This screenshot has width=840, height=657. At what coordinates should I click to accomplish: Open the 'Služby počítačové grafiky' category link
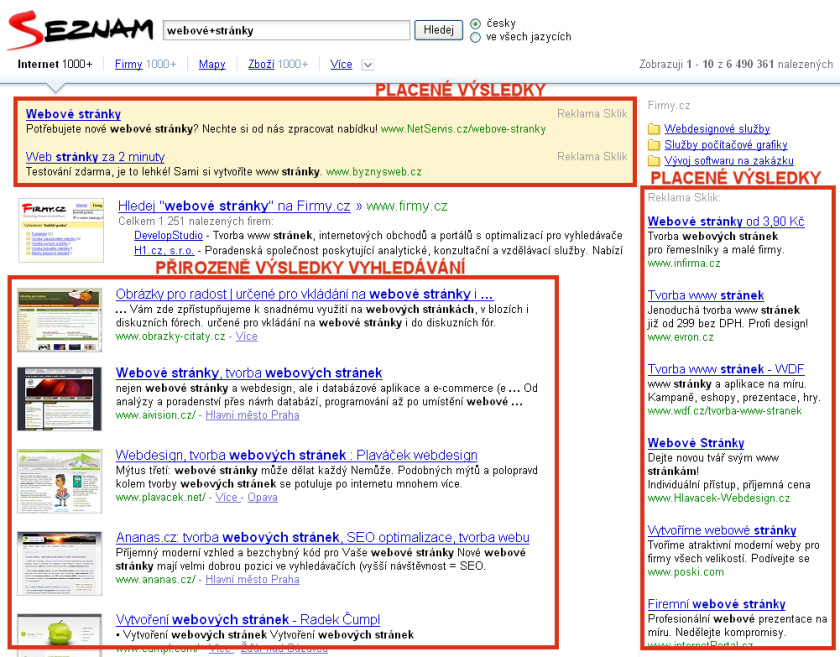[x=726, y=145]
